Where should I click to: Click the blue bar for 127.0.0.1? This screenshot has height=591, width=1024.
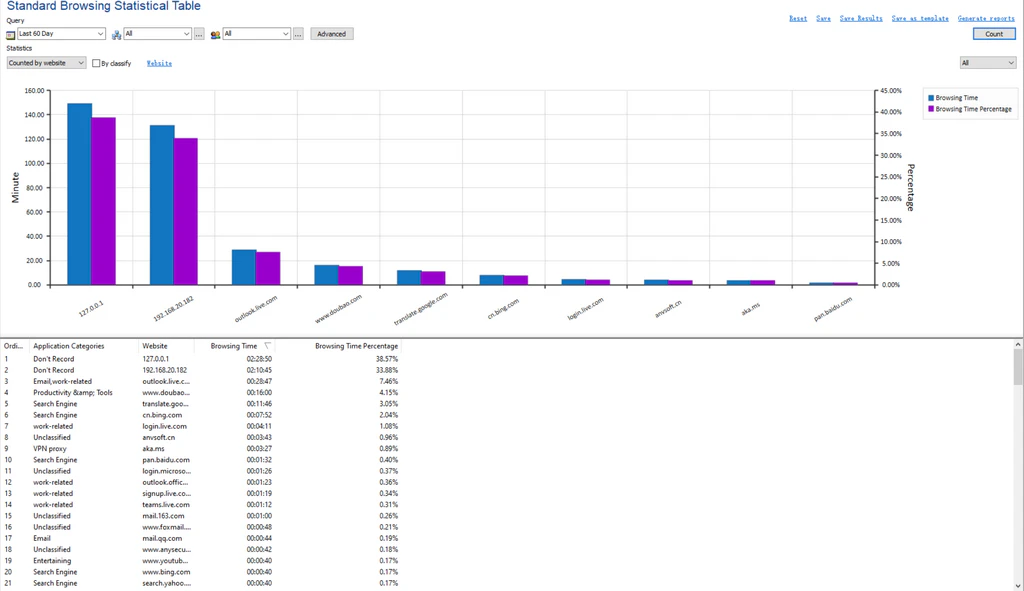click(80, 194)
